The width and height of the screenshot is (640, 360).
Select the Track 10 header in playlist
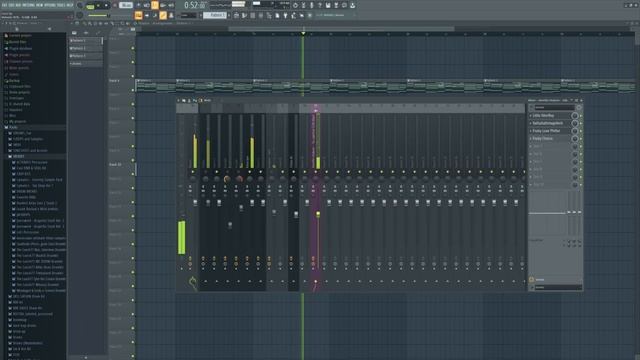(x=120, y=169)
